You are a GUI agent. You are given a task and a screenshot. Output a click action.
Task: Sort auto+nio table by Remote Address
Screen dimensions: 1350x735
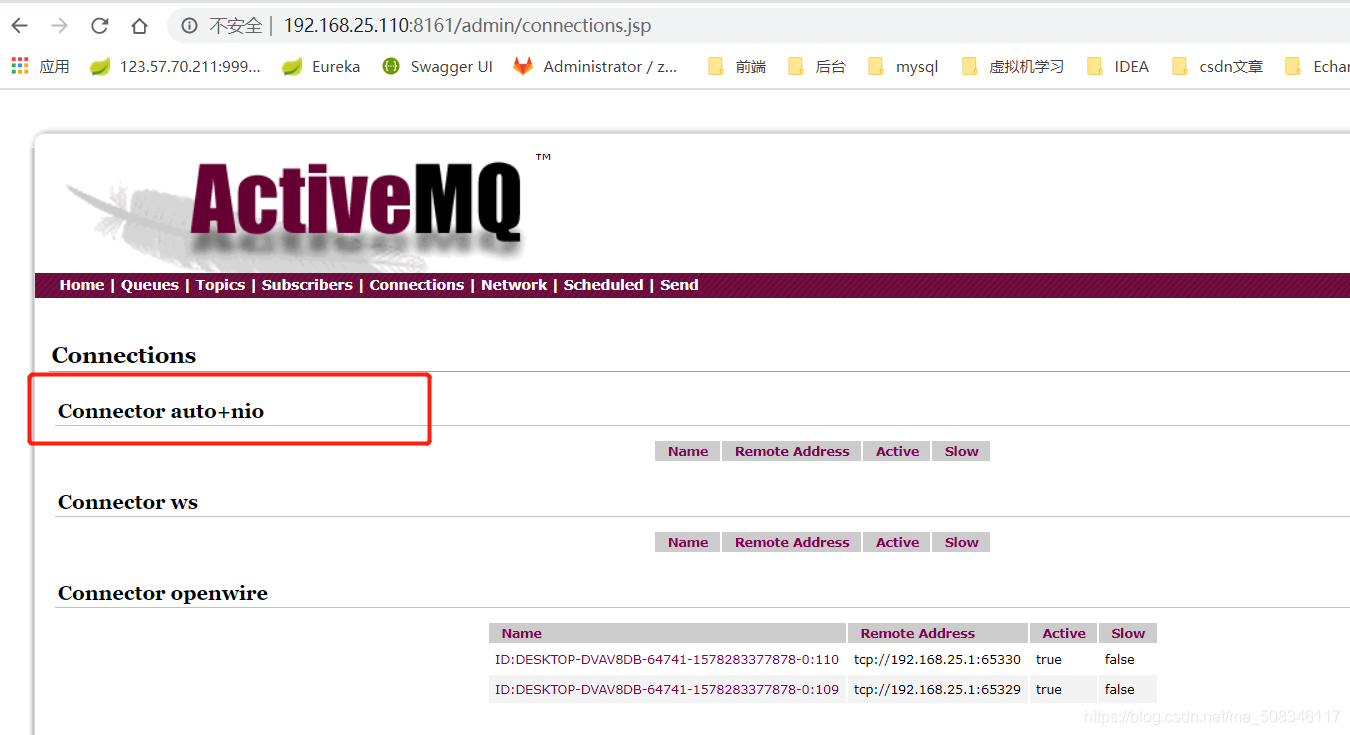792,452
